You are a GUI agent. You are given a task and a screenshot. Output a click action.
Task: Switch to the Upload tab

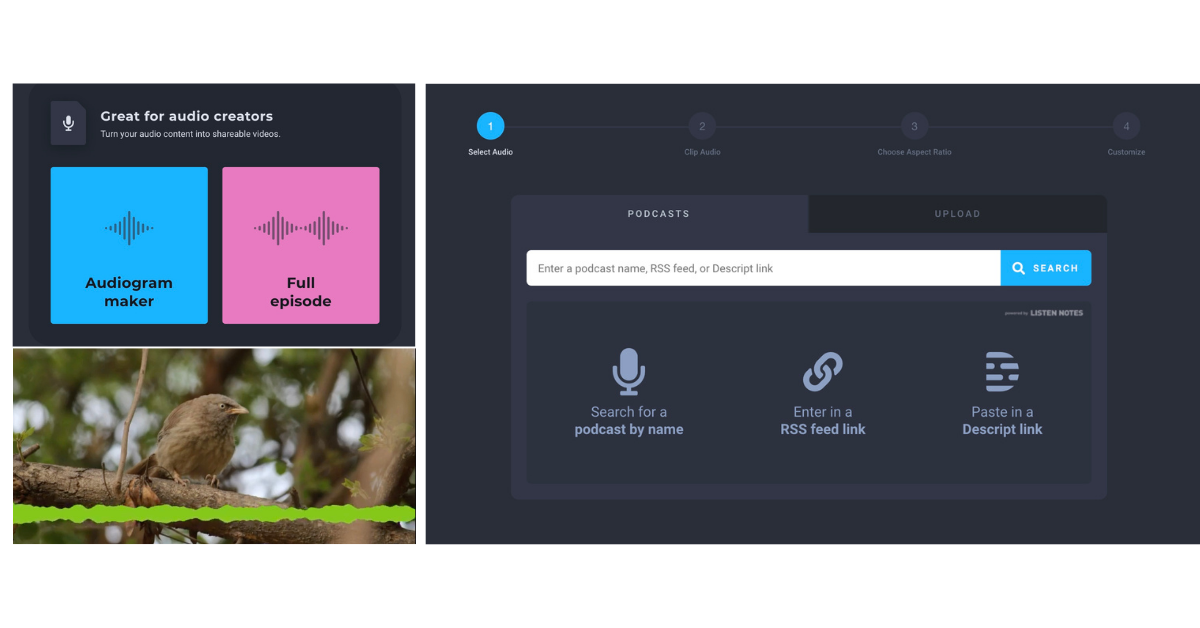tap(957, 214)
